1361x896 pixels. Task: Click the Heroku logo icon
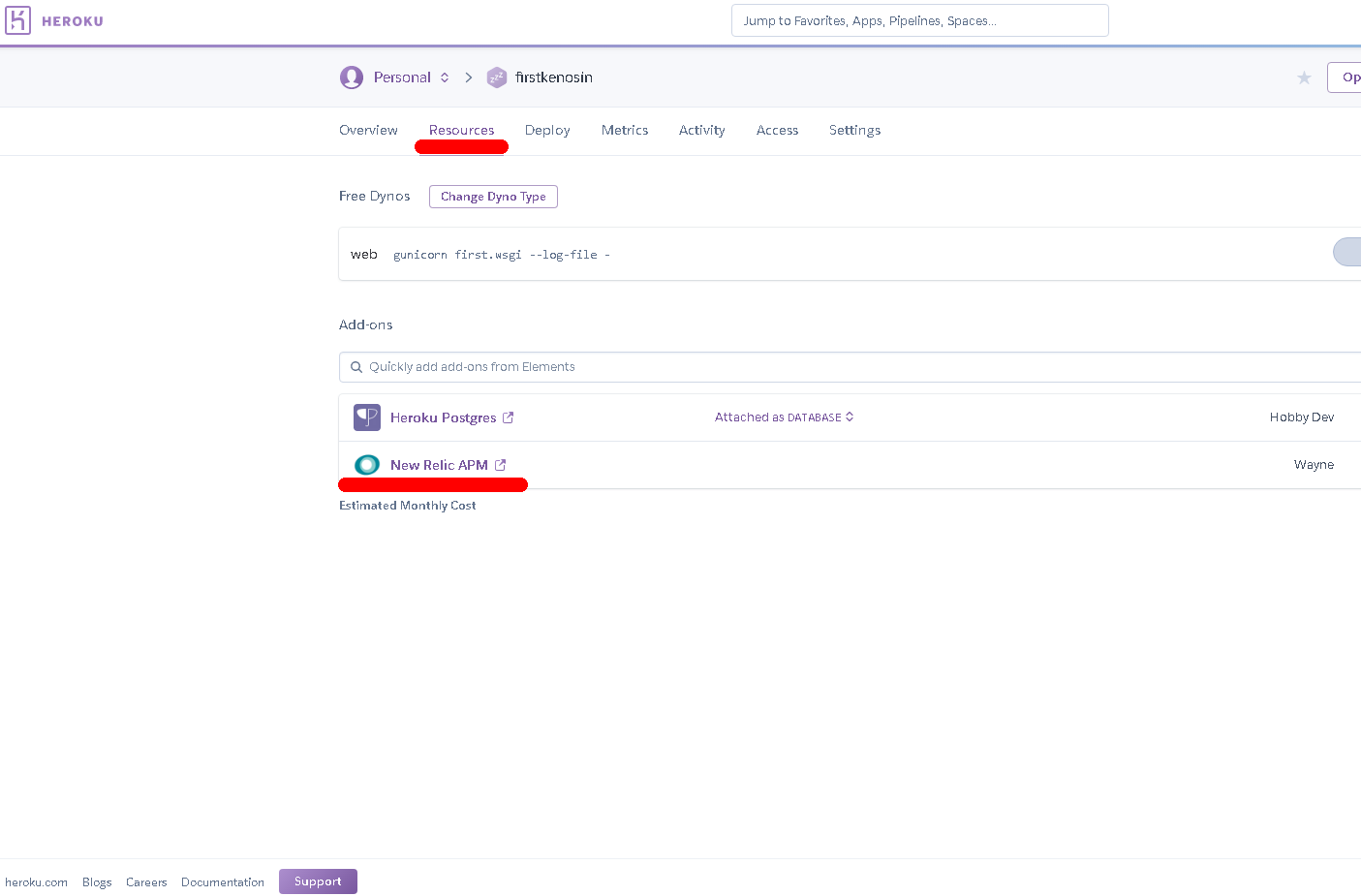pyautogui.click(x=18, y=20)
